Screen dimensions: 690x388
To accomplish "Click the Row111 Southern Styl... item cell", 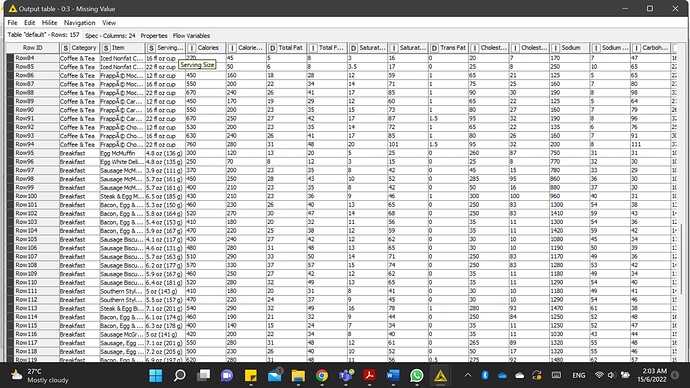I will coord(122,291).
